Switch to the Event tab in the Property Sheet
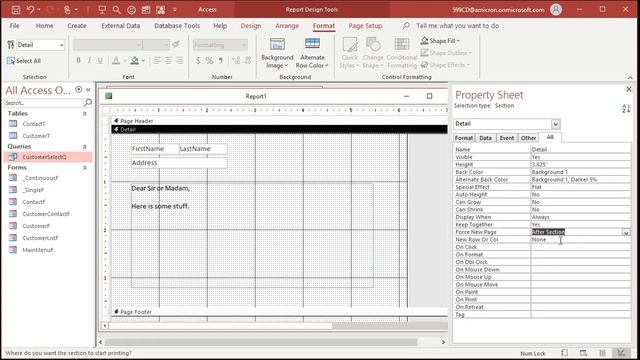The width and height of the screenshot is (640, 360). click(507, 138)
